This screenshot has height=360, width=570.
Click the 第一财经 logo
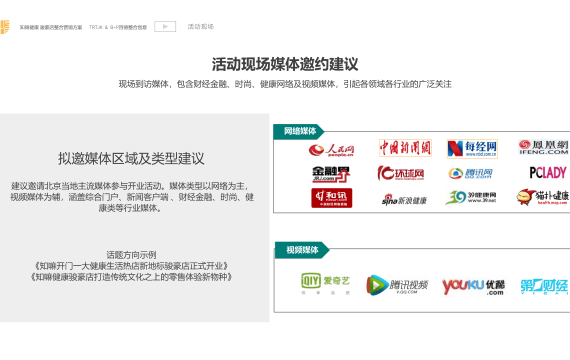[545, 287]
